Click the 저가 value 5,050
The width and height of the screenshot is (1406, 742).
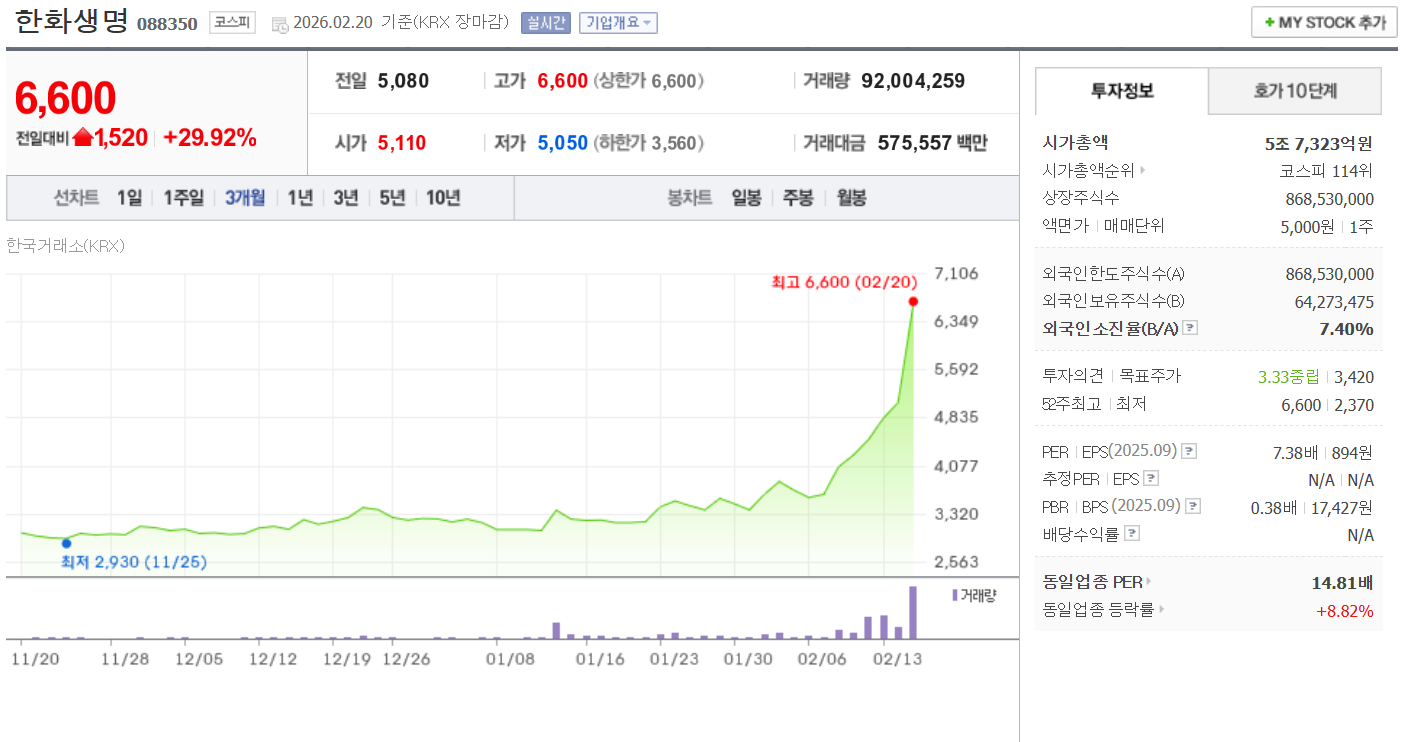point(563,143)
